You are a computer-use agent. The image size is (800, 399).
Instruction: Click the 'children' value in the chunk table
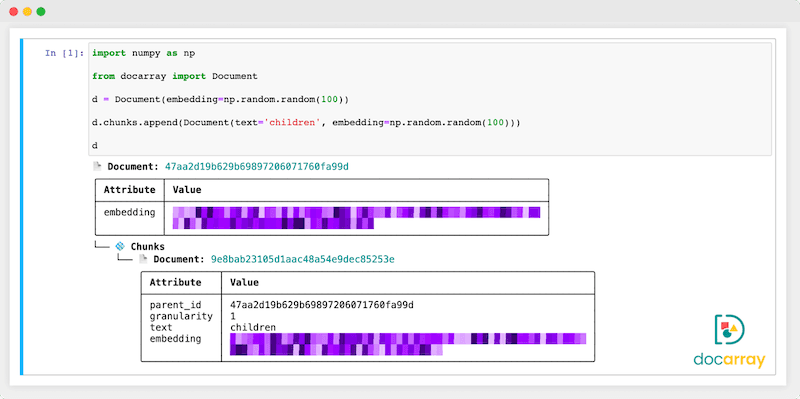click(253, 328)
